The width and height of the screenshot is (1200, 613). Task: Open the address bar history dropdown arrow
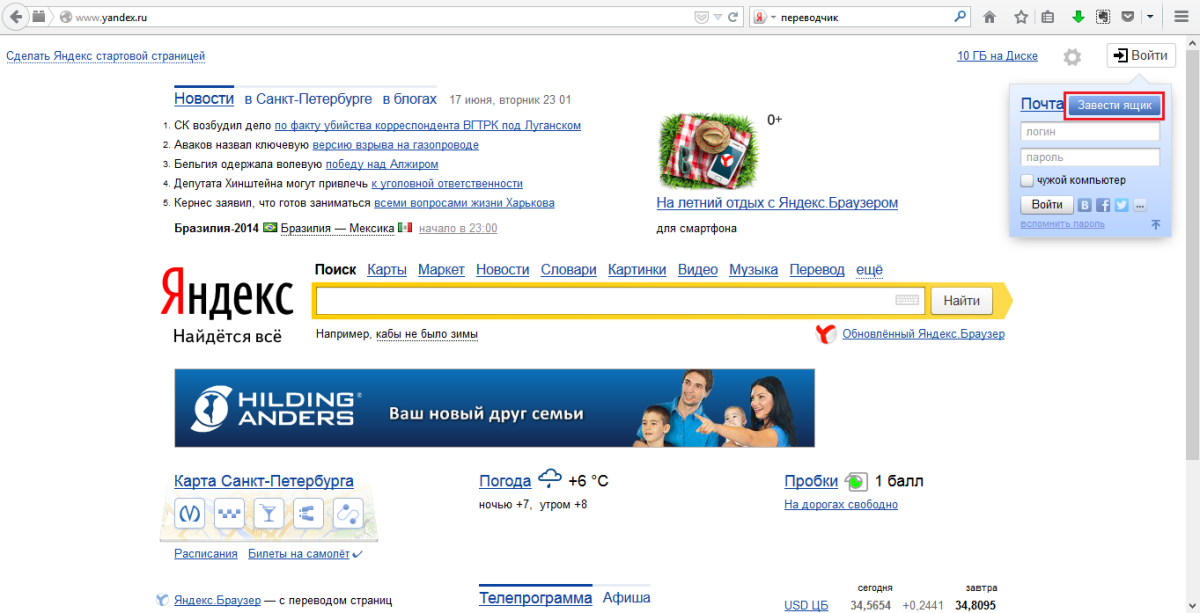coord(718,17)
